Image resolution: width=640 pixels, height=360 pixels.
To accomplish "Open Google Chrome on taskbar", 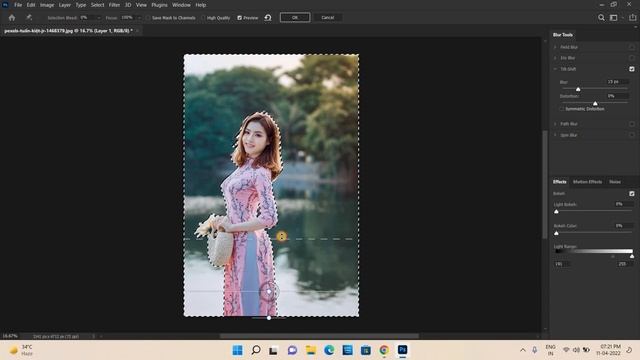I will [x=384, y=350].
